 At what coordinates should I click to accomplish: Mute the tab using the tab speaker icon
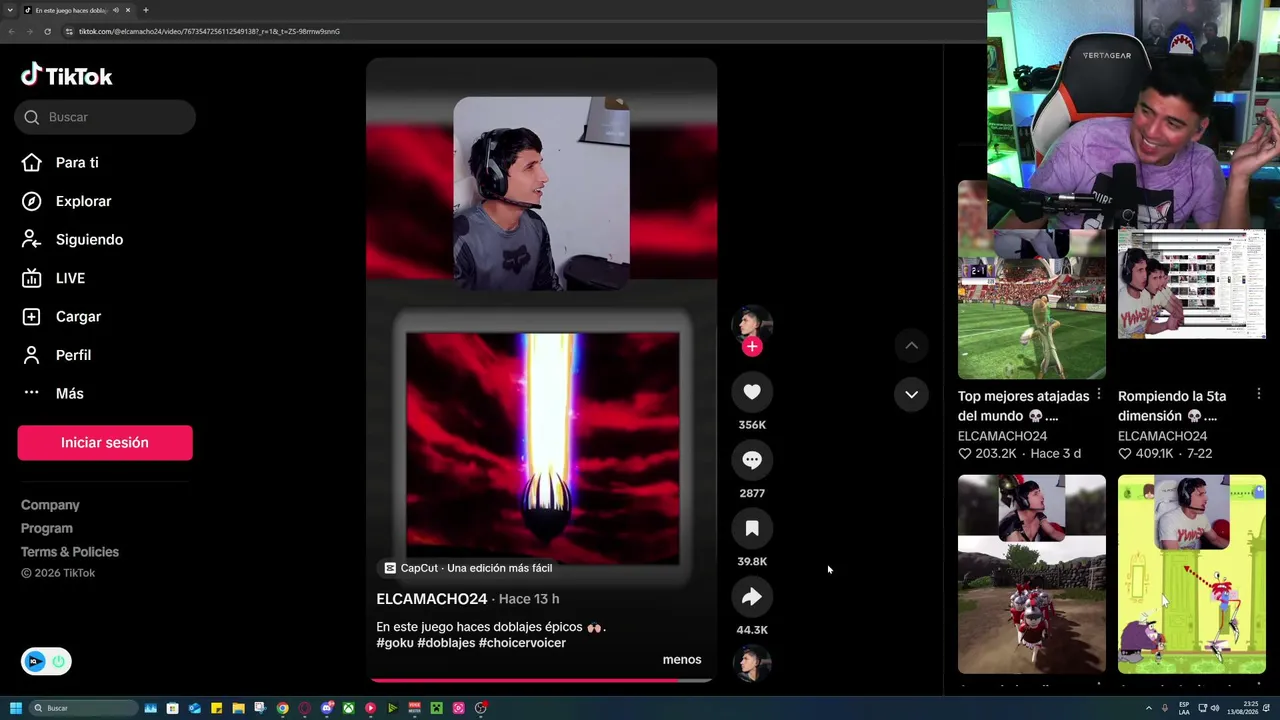[116, 10]
